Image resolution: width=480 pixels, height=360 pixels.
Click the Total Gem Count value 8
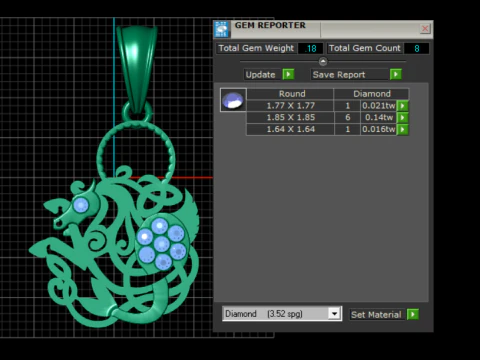click(416, 48)
